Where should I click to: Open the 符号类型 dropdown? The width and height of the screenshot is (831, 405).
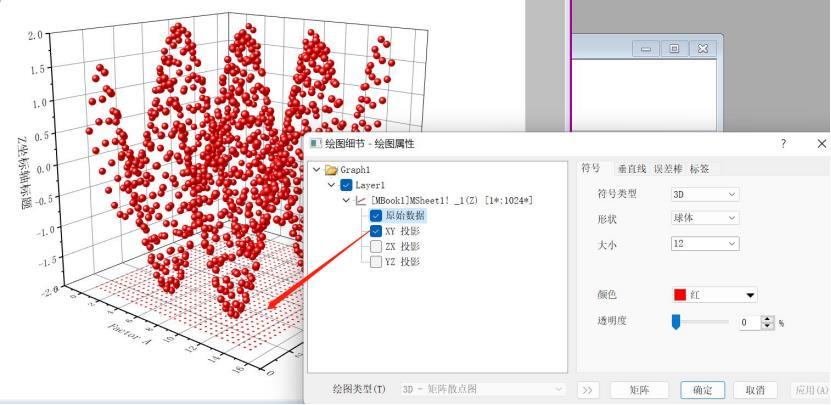pos(705,194)
